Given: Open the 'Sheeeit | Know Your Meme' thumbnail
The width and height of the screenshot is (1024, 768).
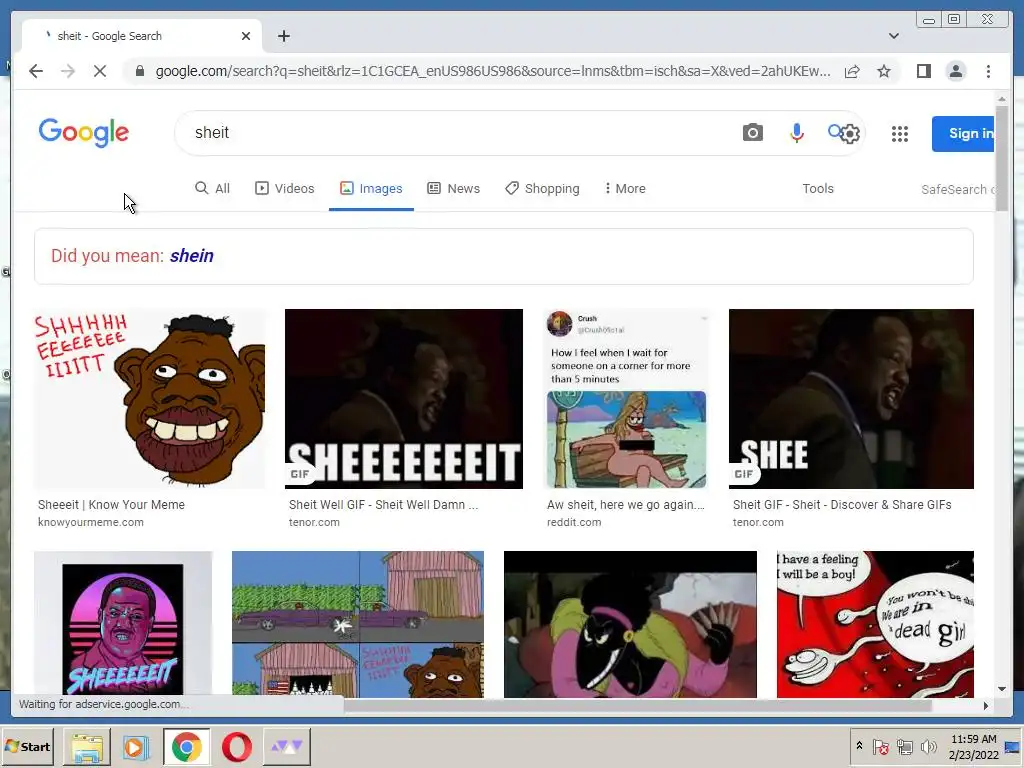Looking at the screenshot, I should tap(150, 399).
